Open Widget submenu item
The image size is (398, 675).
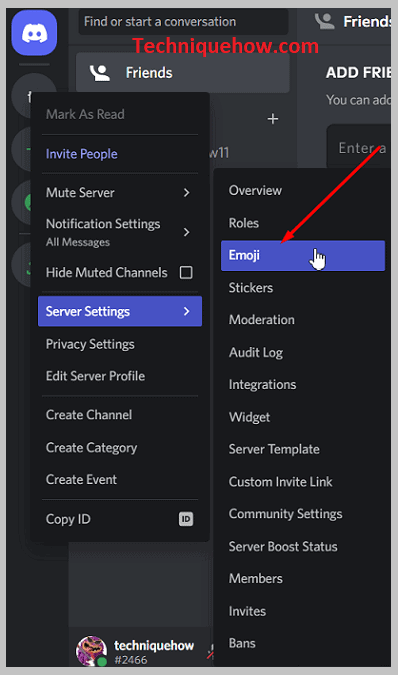[302, 417]
